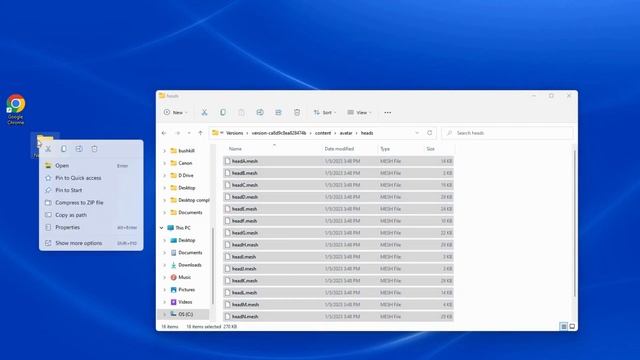Click the heads breadcrumb
The height and width of the screenshot is (360, 640).
pos(367,133)
